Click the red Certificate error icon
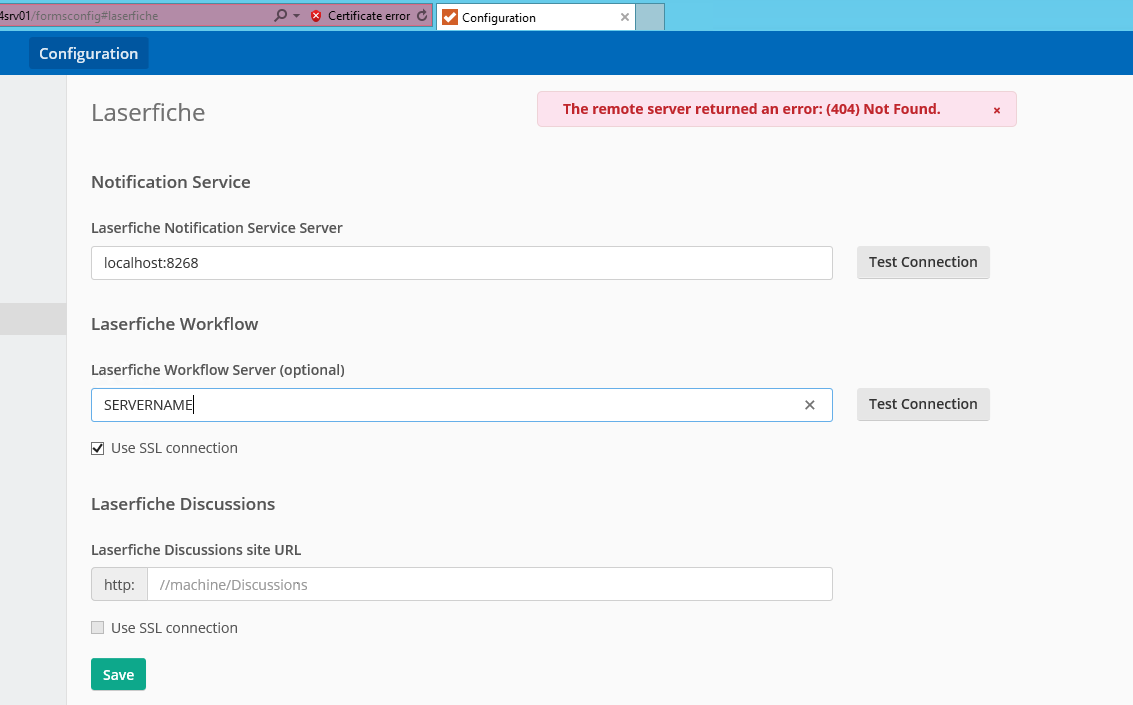This screenshot has height=705, width=1133. pos(316,16)
